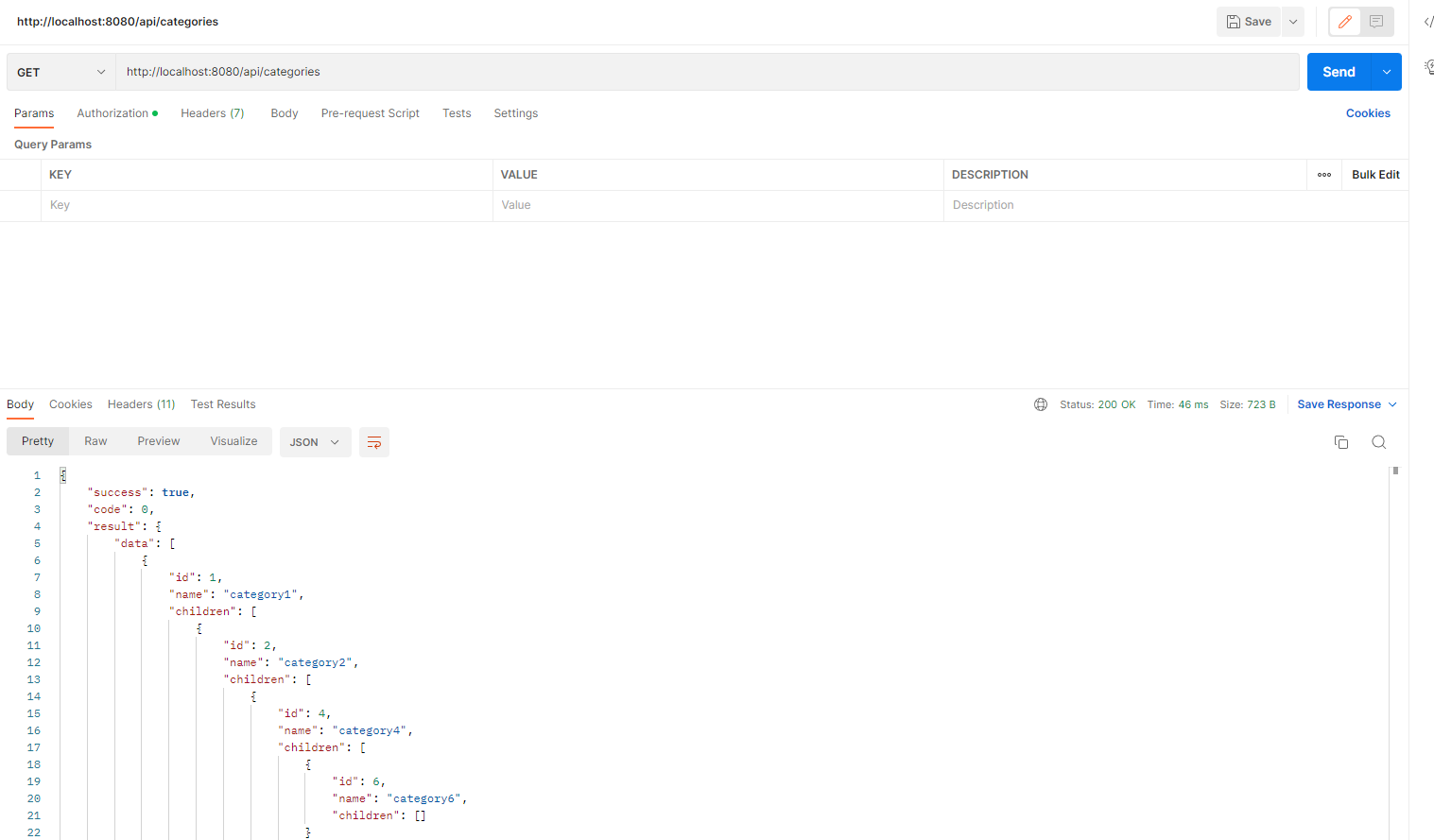Viewport: 1434px width, 840px height.
Task: Click the network globe icon
Action: [1041, 404]
